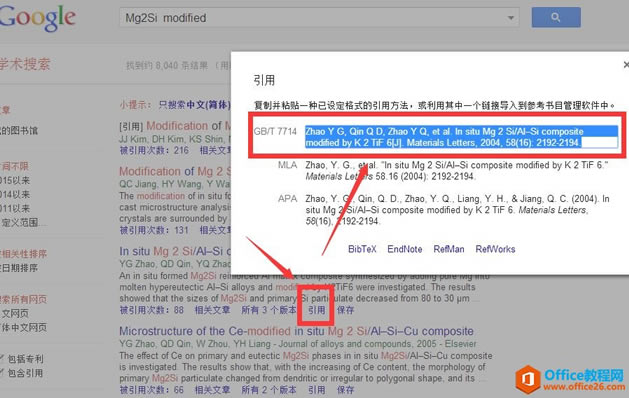629x398 pixels.
Task: Select 日期排序 sorting option in sidebar
Action: pyautogui.click(x=19, y=268)
